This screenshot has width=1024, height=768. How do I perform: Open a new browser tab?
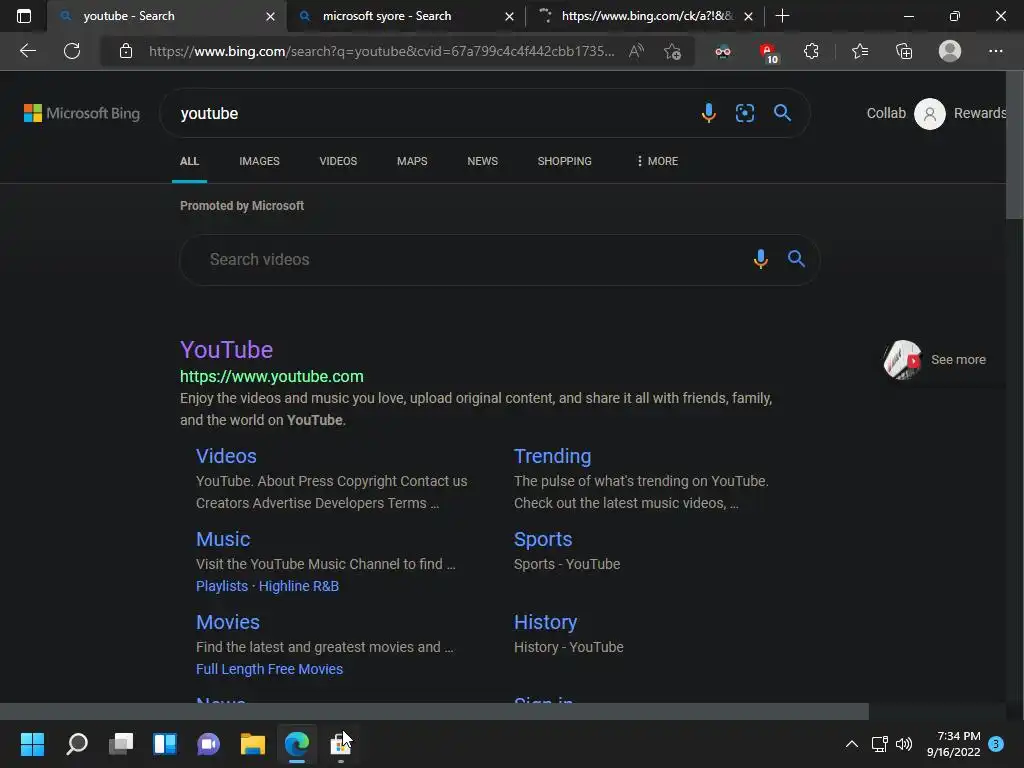click(x=782, y=16)
